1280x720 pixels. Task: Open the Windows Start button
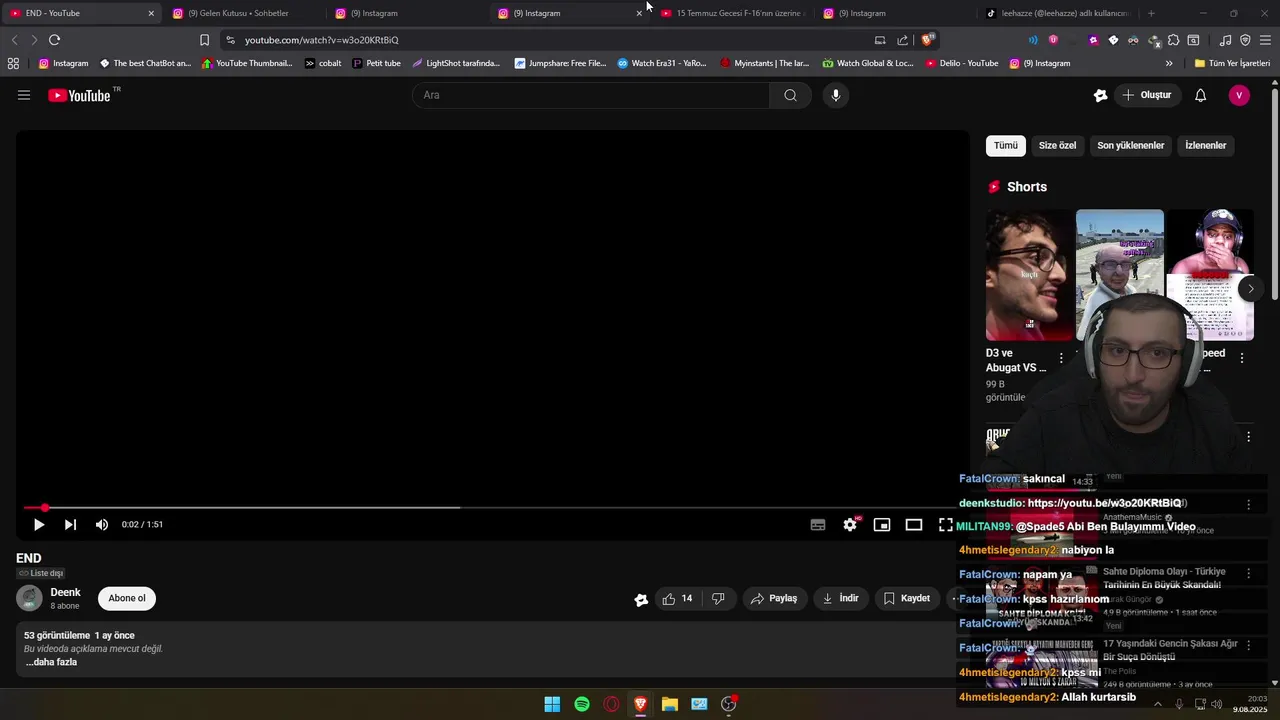pyautogui.click(x=552, y=704)
